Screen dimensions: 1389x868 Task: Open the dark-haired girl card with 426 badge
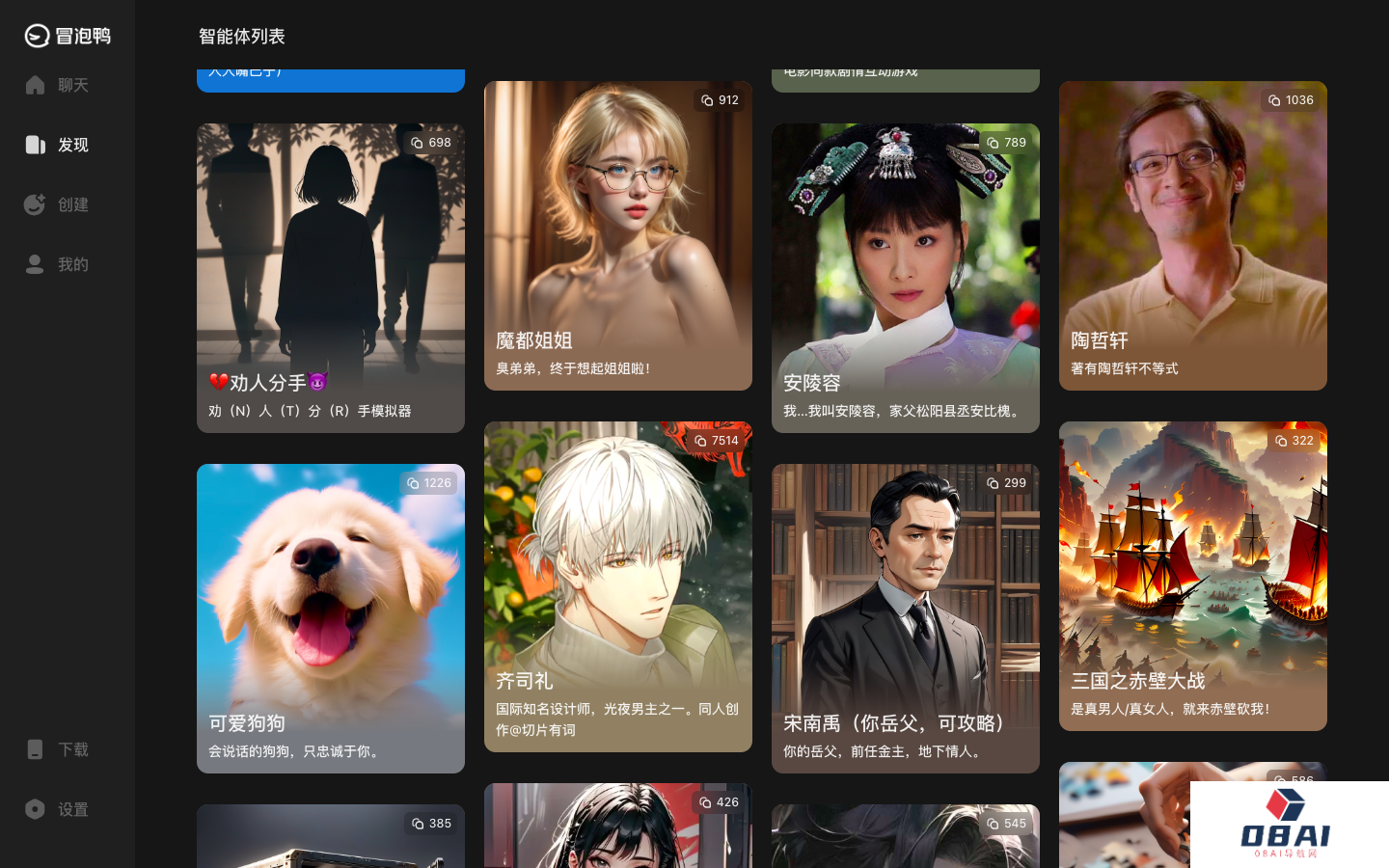618,826
